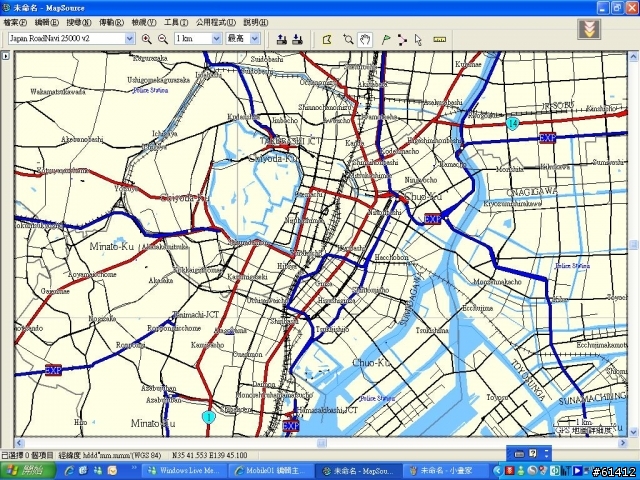The height and width of the screenshot is (480, 640).
Task: Switch to Windows Live Me... taskbar button
Action: point(185,471)
